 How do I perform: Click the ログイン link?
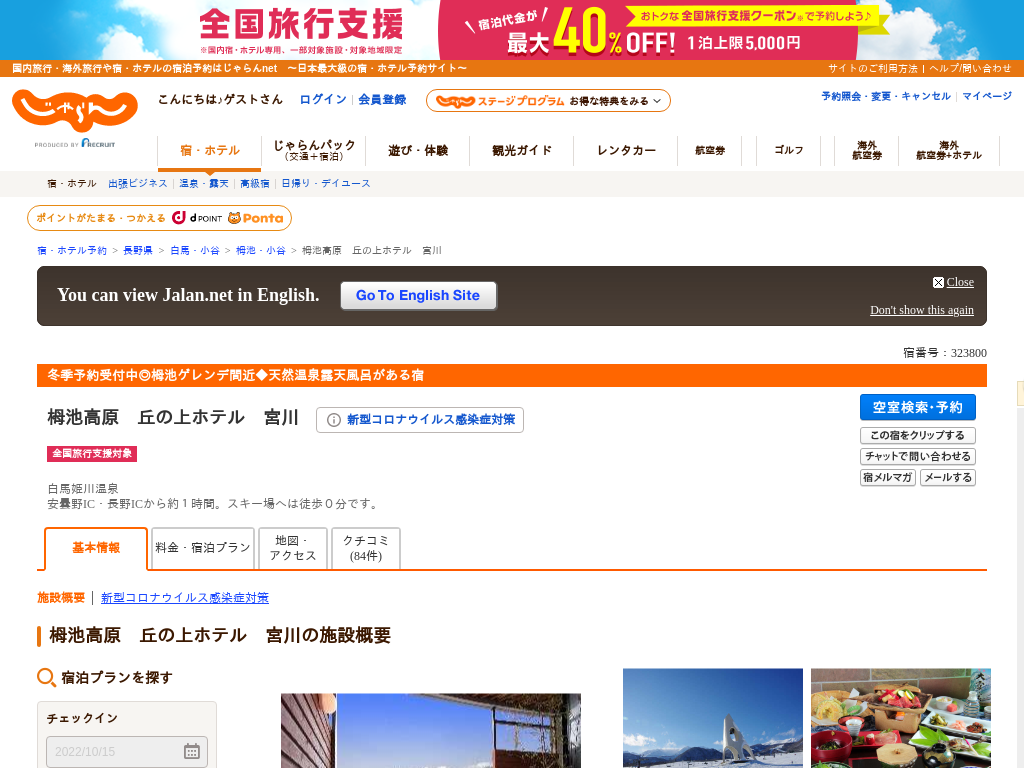323,99
